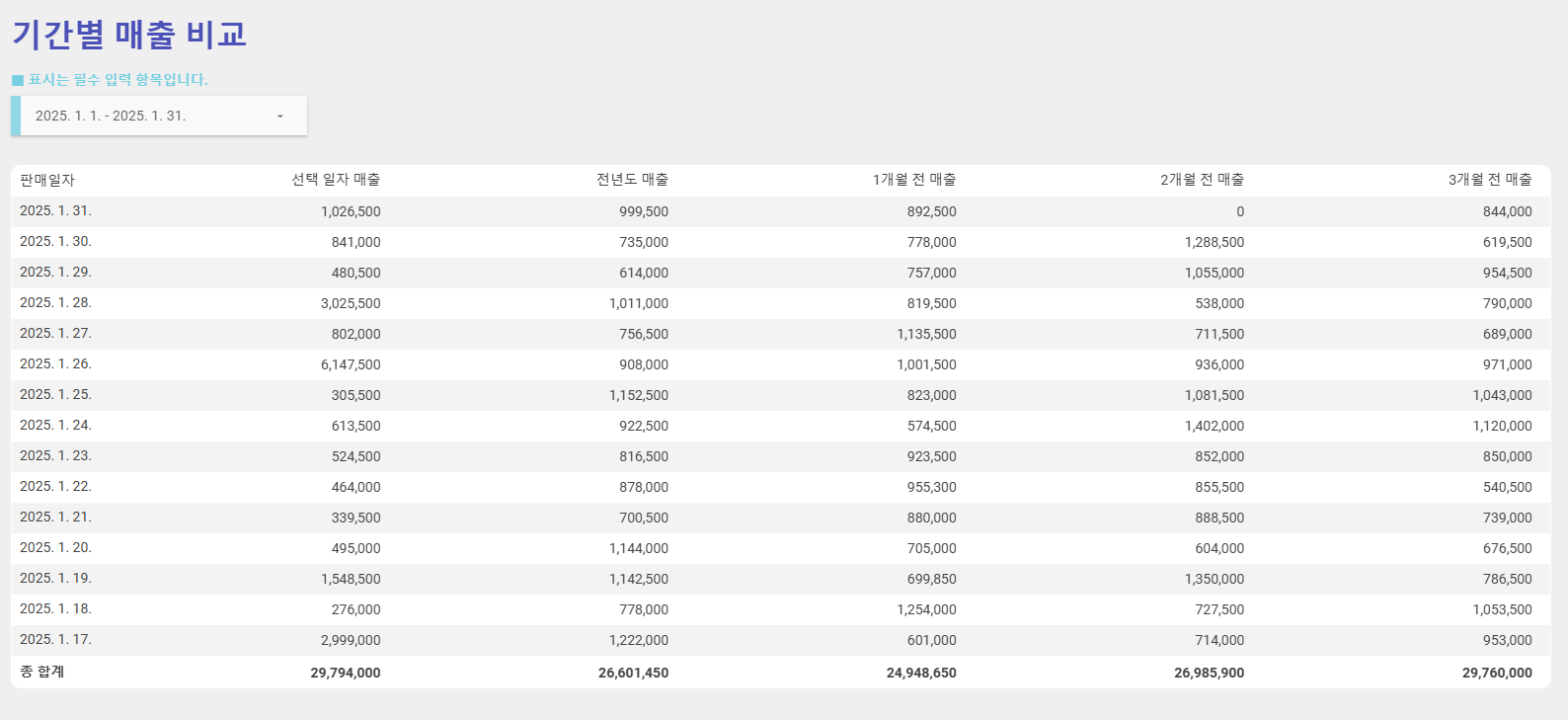Select the 2025. 1. 29. date cell
The height and width of the screenshot is (720, 1568).
(55, 273)
